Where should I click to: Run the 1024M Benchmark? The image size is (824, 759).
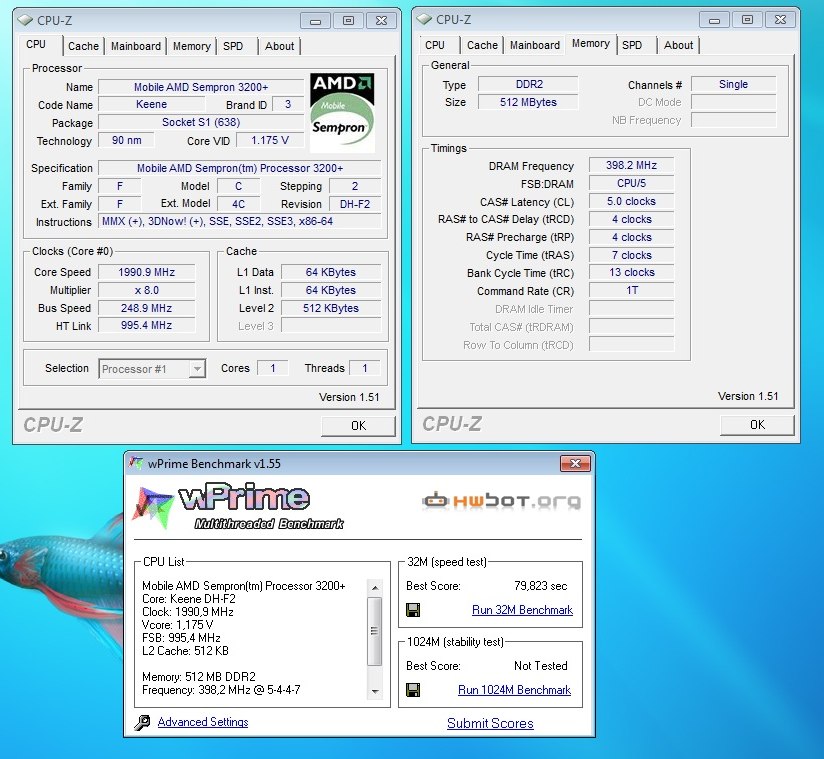pos(514,690)
